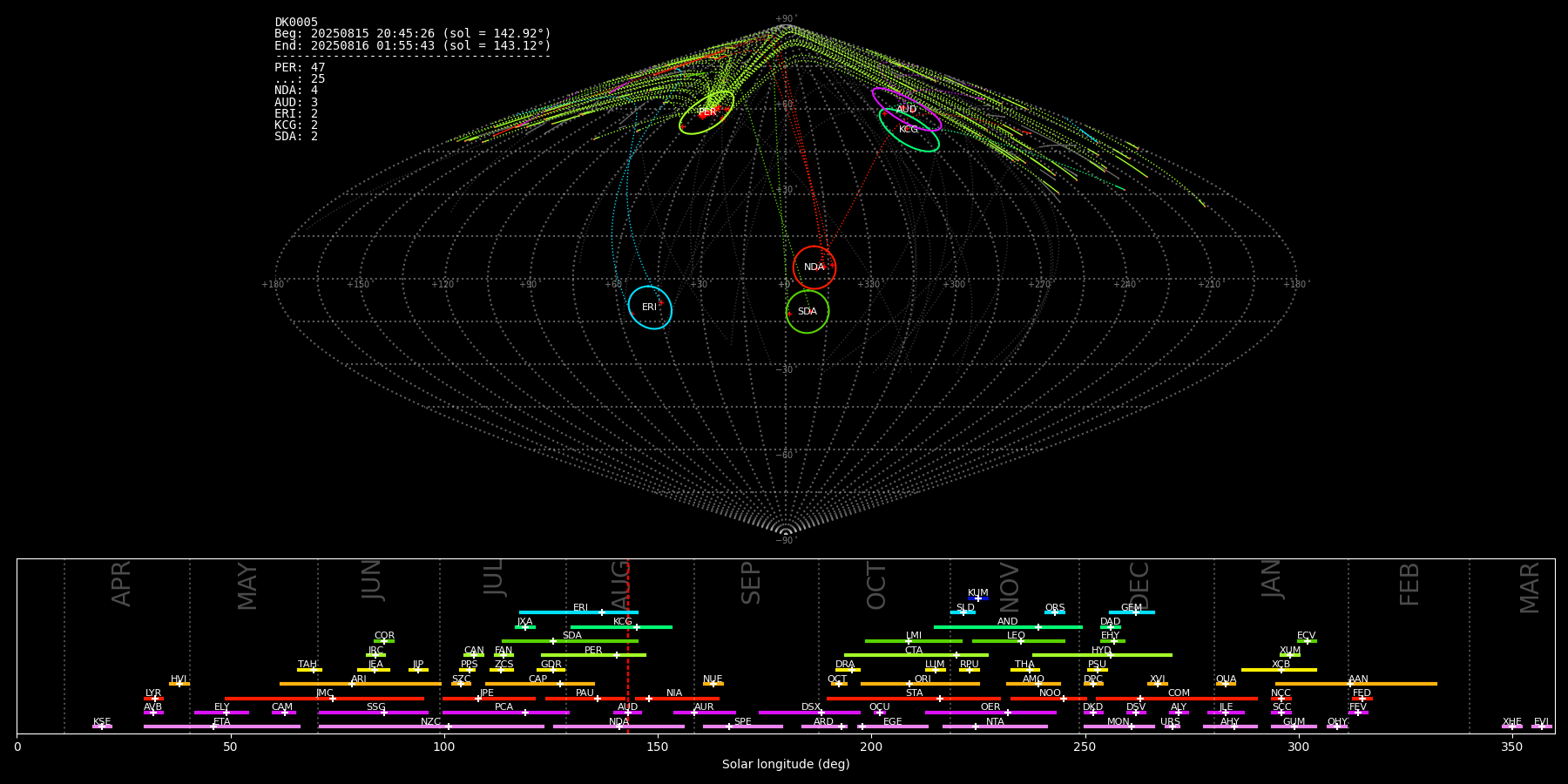Click the APR month label in timeline
The image size is (1568, 784).
tap(121, 584)
